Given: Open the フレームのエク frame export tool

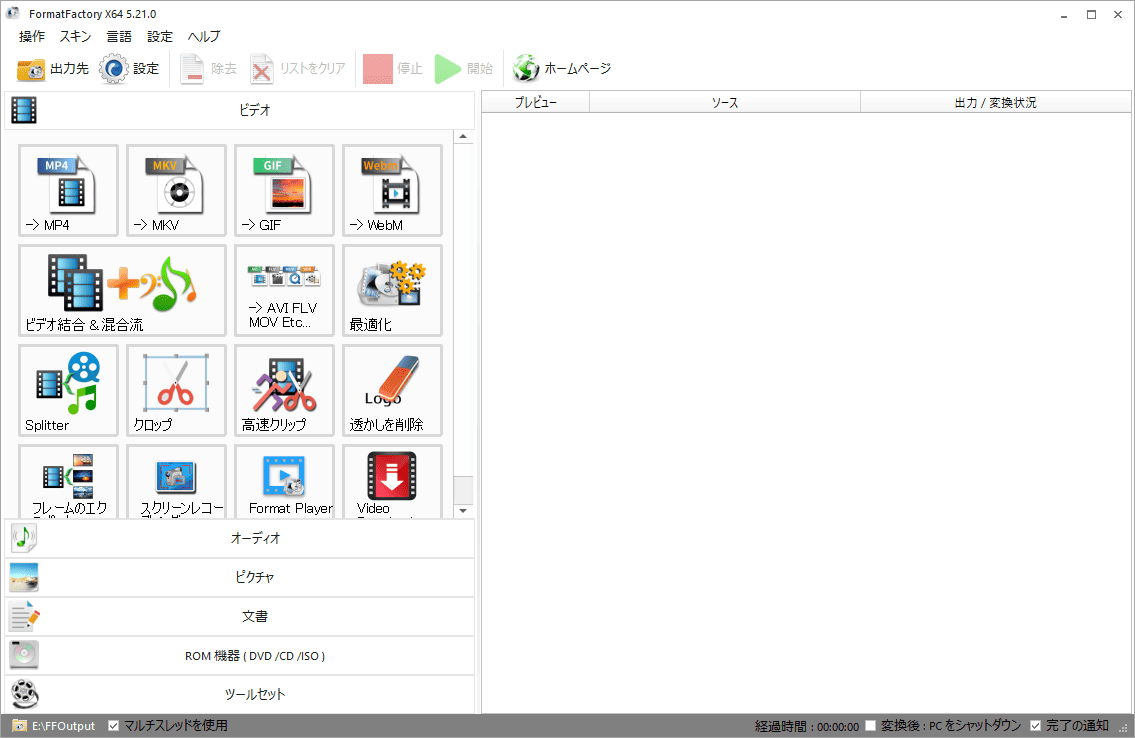Looking at the screenshot, I should 68,481.
